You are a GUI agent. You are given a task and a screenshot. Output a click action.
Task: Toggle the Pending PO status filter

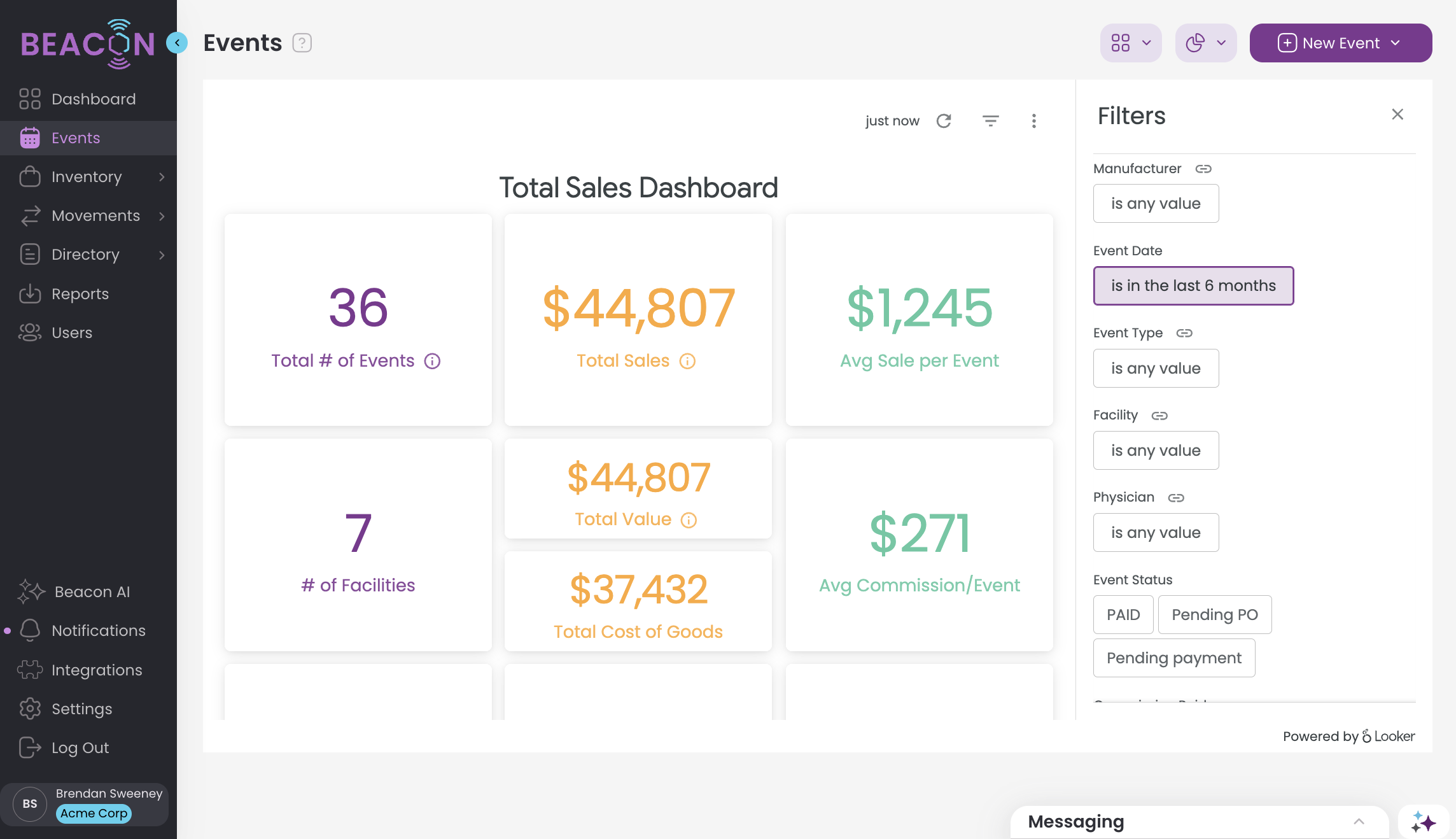point(1214,614)
